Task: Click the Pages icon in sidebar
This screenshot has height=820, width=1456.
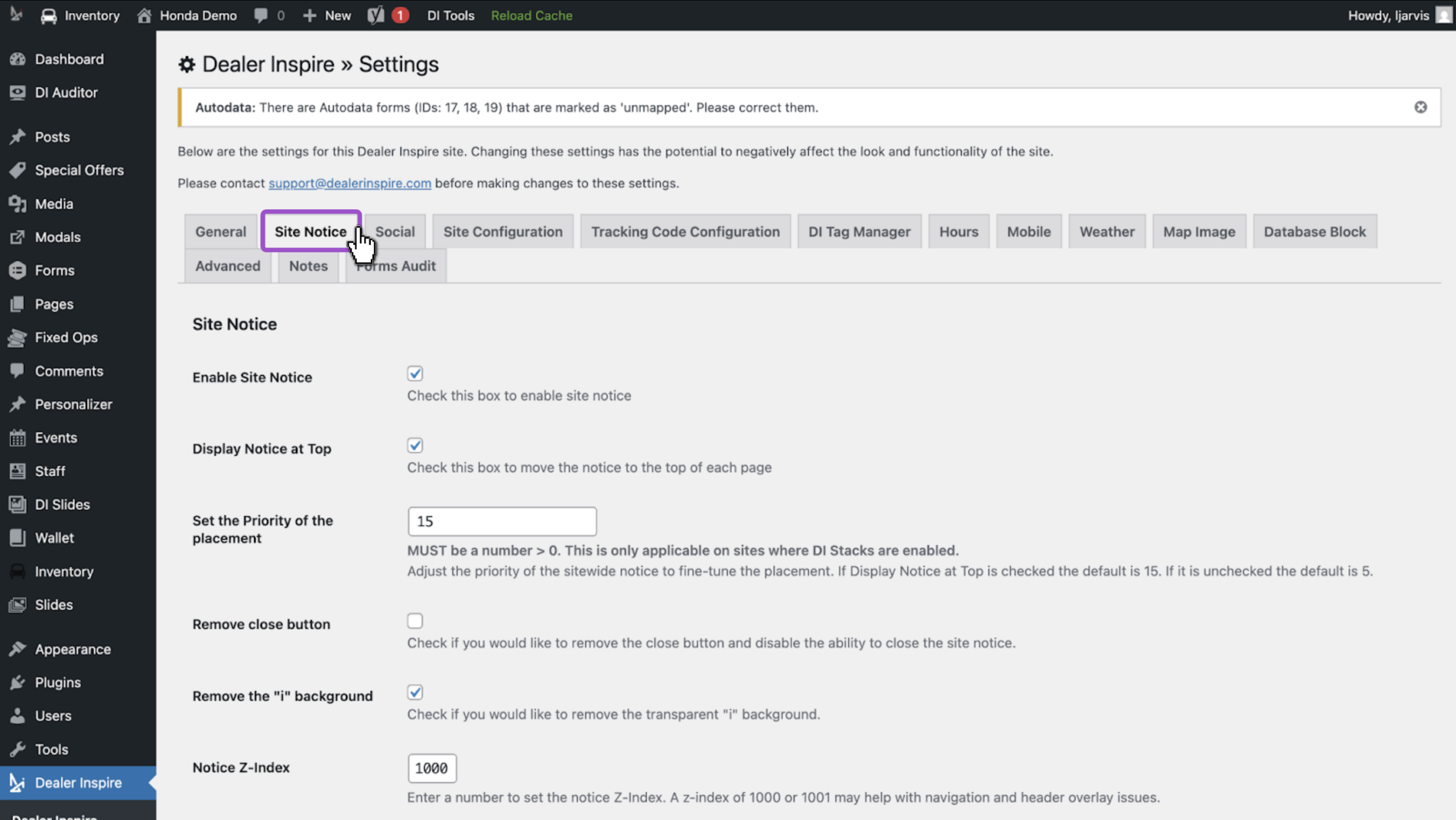Action: click(x=18, y=304)
